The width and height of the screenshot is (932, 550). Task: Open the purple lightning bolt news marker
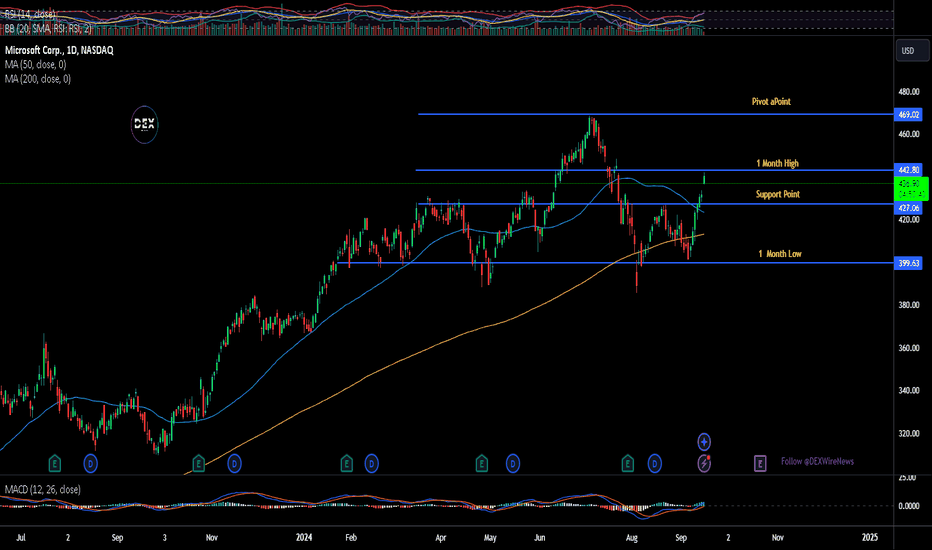(x=704, y=463)
